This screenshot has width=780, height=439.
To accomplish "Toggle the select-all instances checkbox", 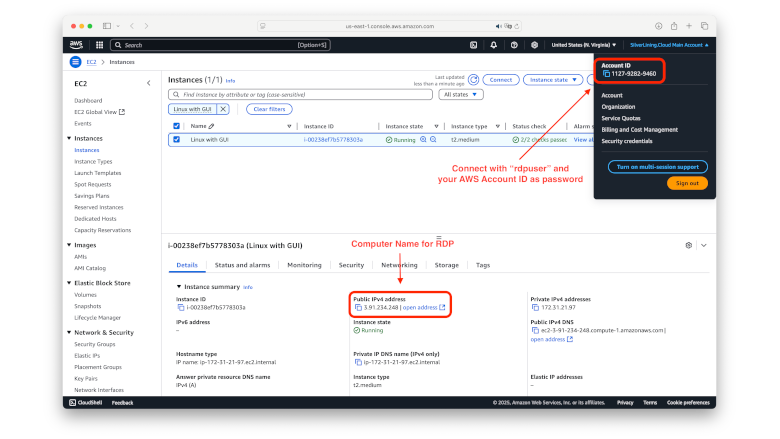I will (176, 126).
